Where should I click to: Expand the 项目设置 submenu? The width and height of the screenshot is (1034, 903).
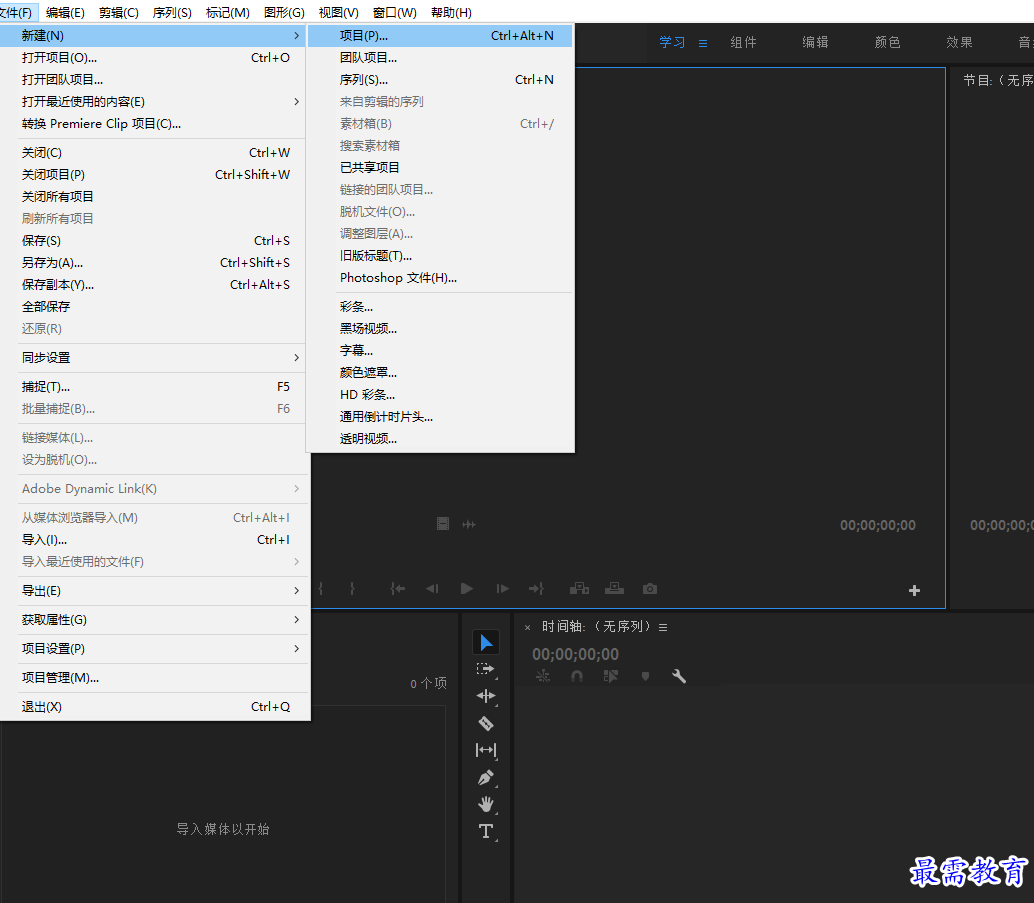click(156, 648)
